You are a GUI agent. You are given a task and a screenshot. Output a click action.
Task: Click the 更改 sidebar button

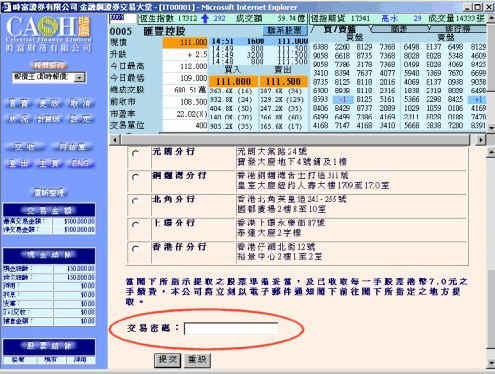(x=49, y=104)
